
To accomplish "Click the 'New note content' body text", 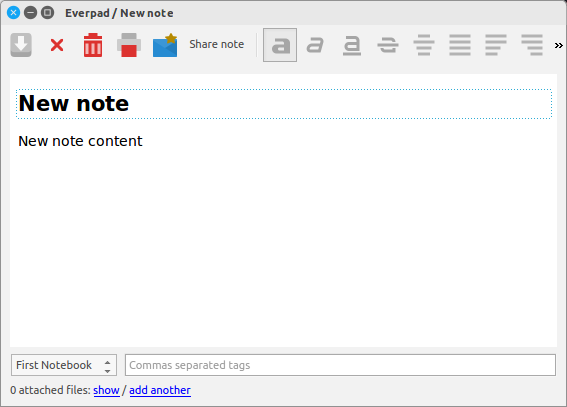I will click(80, 141).
